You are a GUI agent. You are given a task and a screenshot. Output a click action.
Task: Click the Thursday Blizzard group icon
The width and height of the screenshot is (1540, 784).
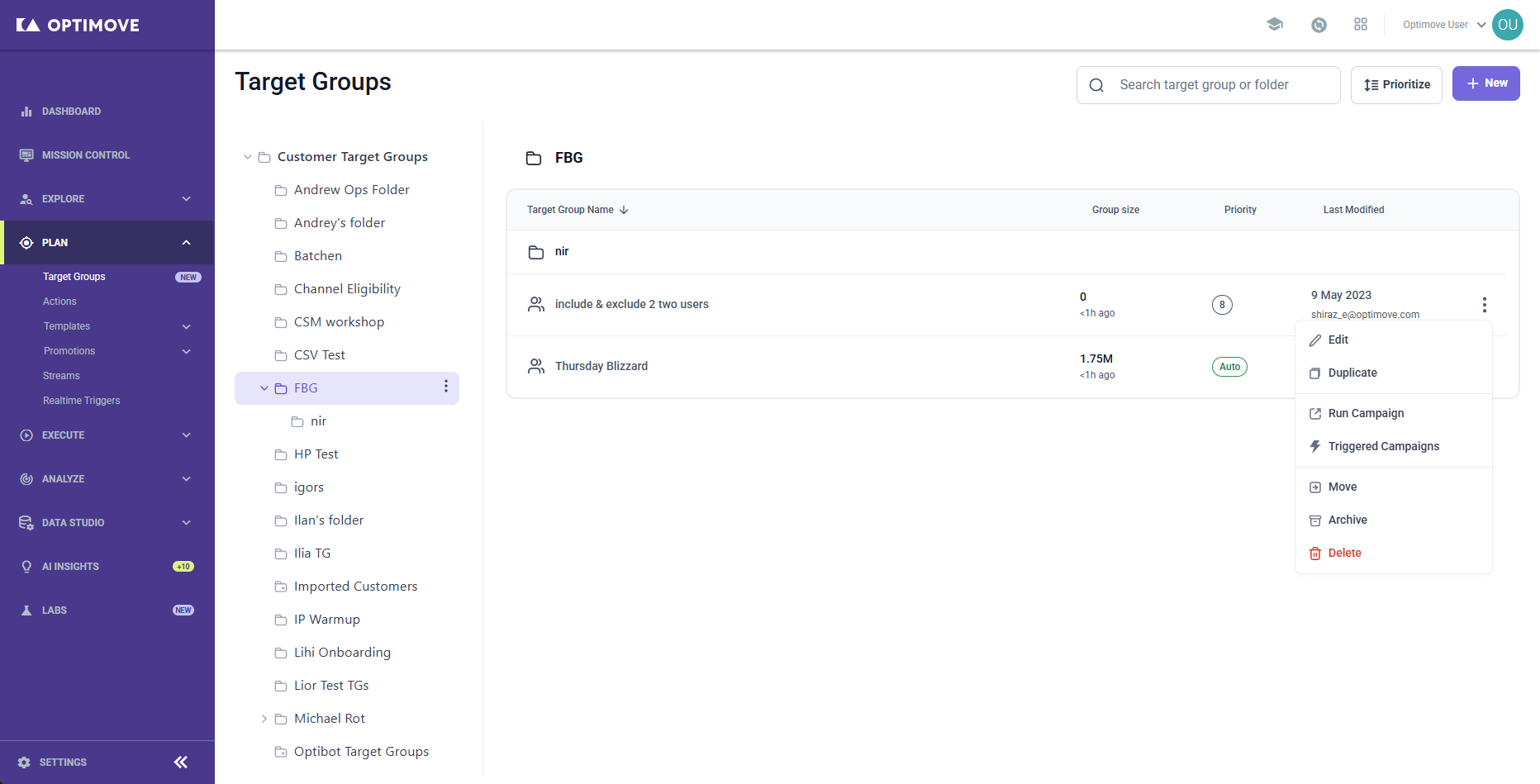pos(536,366)
